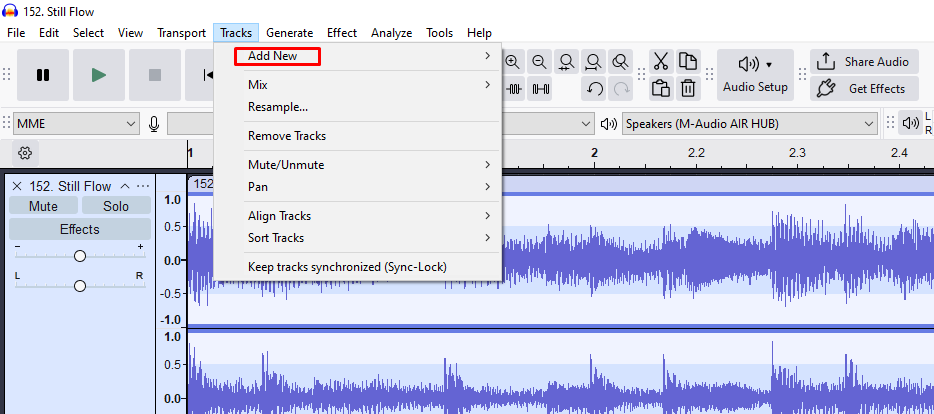Open the track Effects button
This screenshot has height=414, width=934.
tap(80, 229)
